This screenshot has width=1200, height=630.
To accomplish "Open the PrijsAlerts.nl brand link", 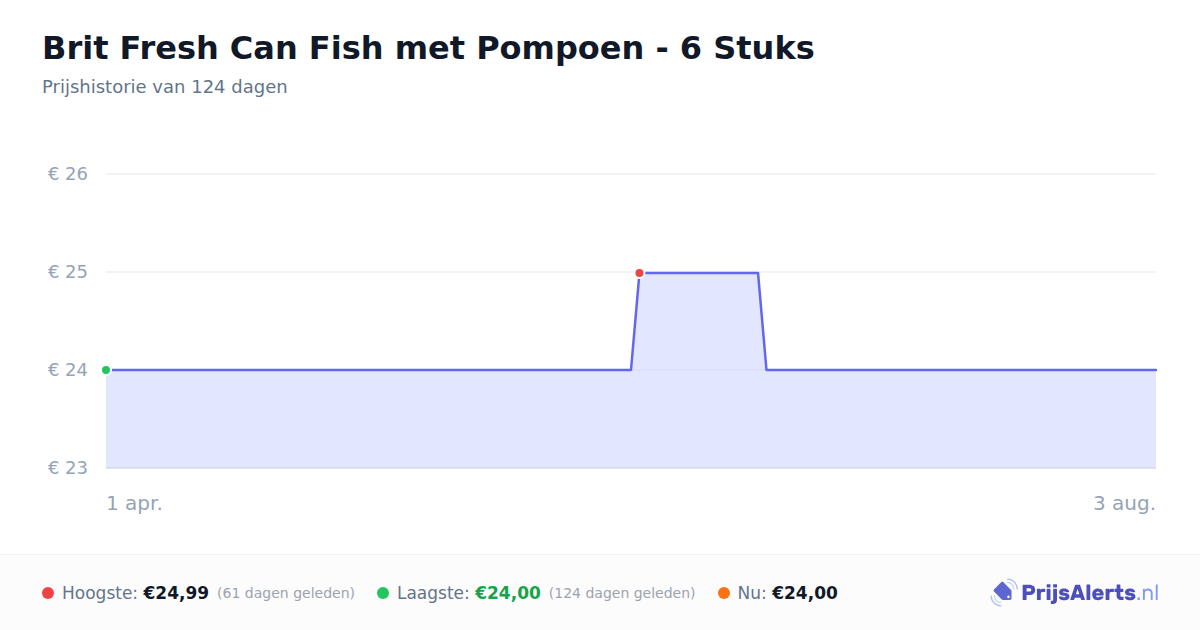I will click(1074, 593).
